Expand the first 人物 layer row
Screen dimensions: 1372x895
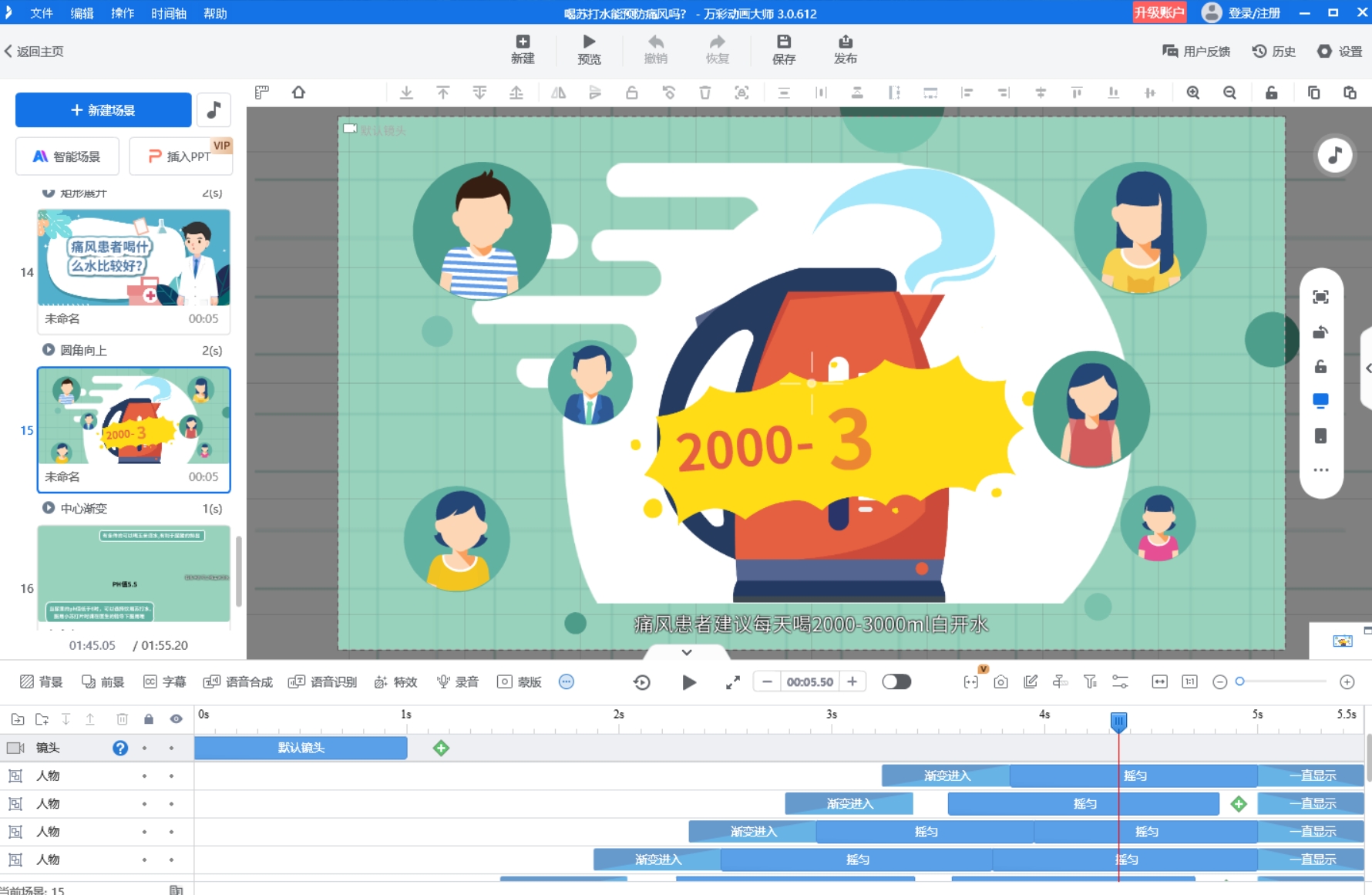[15, 776]
